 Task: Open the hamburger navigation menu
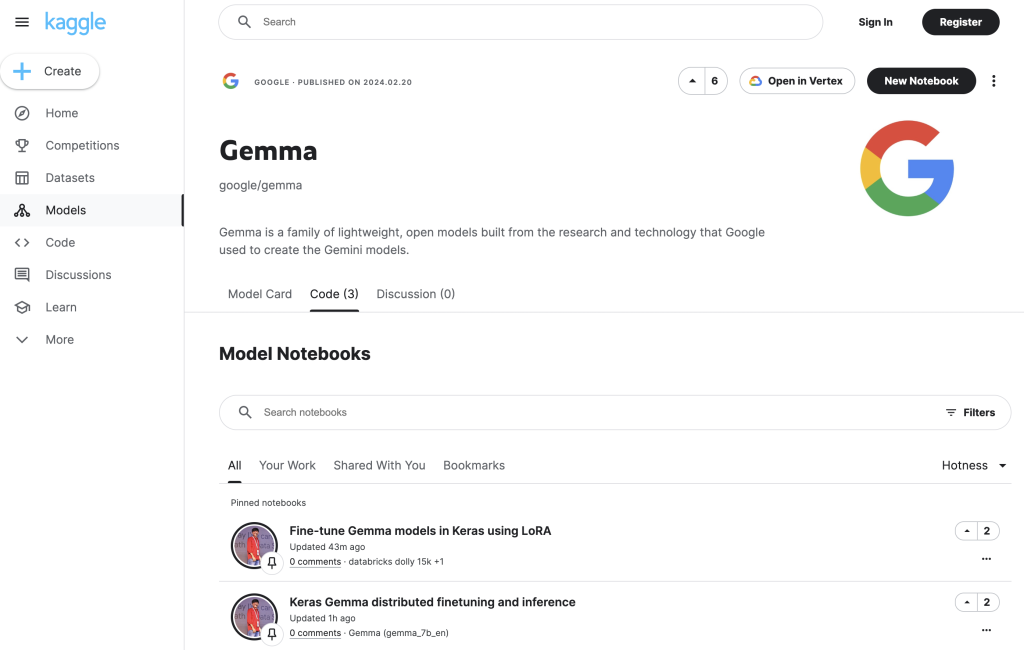pyautogui.click(x=22, y=22)
